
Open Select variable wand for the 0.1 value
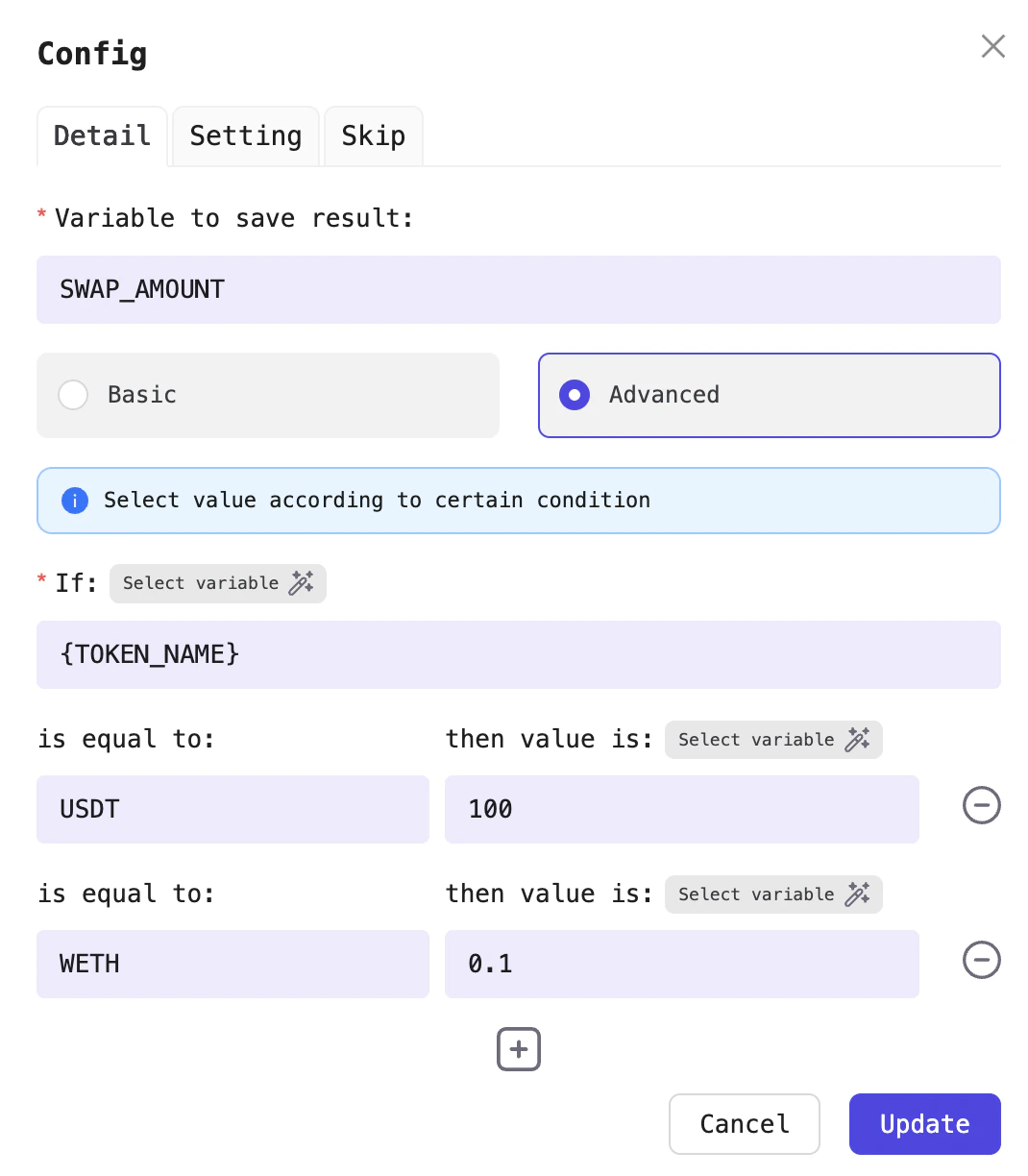[856, 894]
